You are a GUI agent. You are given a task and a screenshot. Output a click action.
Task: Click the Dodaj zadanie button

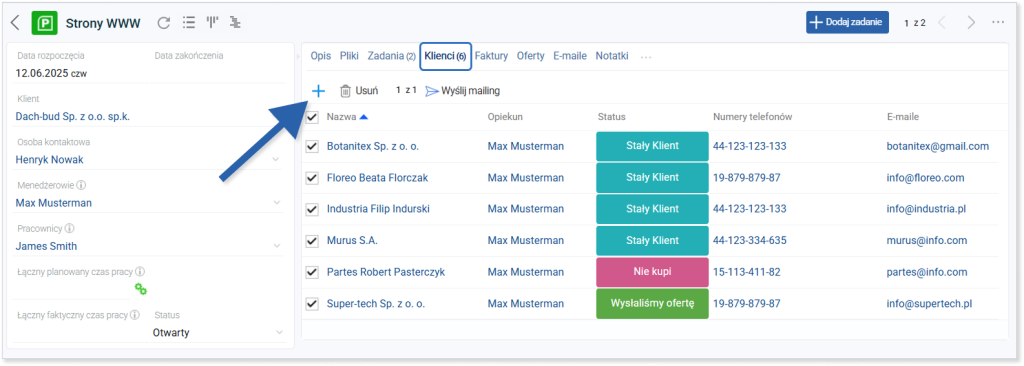point(847,22)
